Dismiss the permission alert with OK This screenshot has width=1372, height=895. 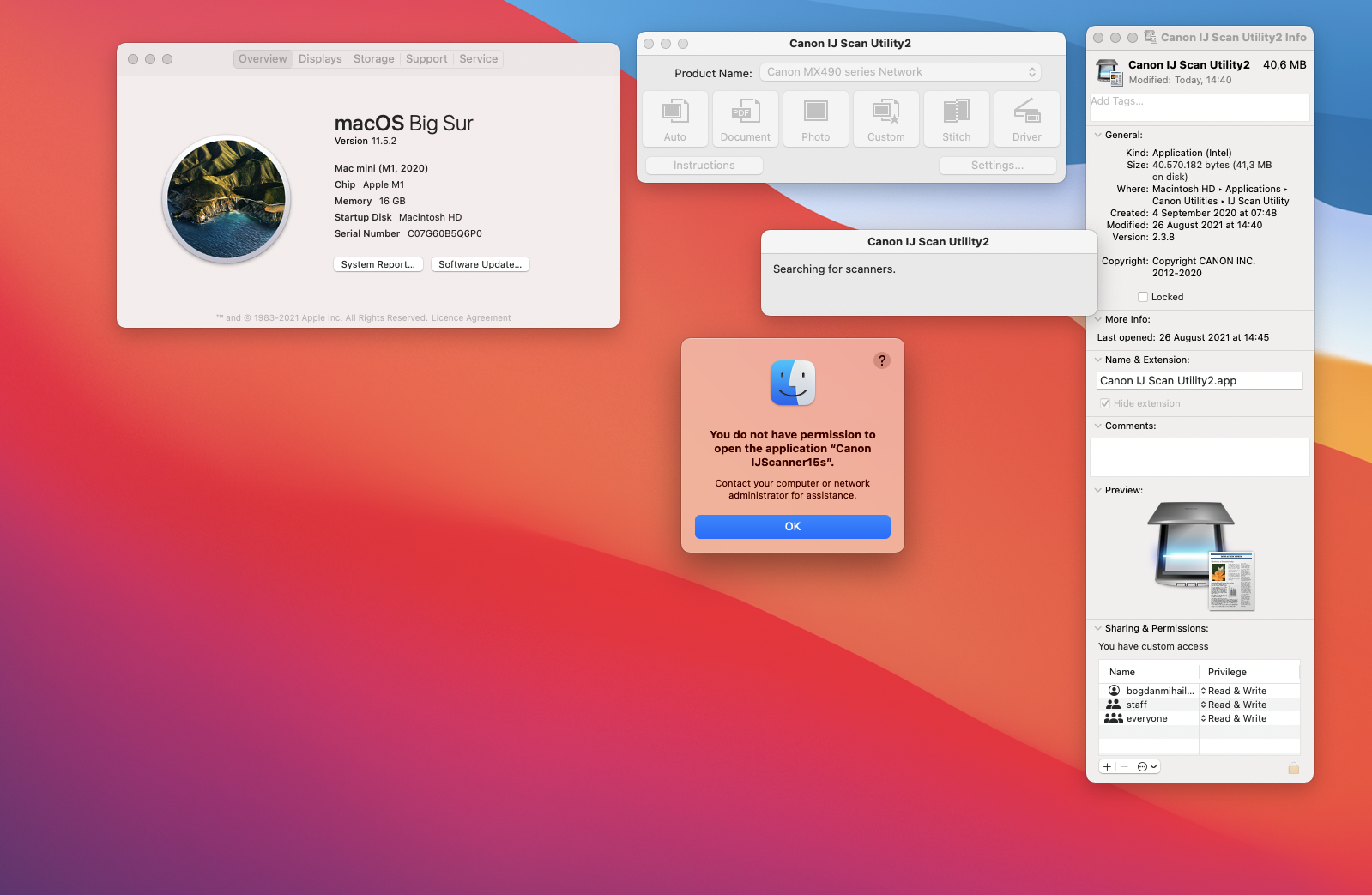(x=793, y=527)
